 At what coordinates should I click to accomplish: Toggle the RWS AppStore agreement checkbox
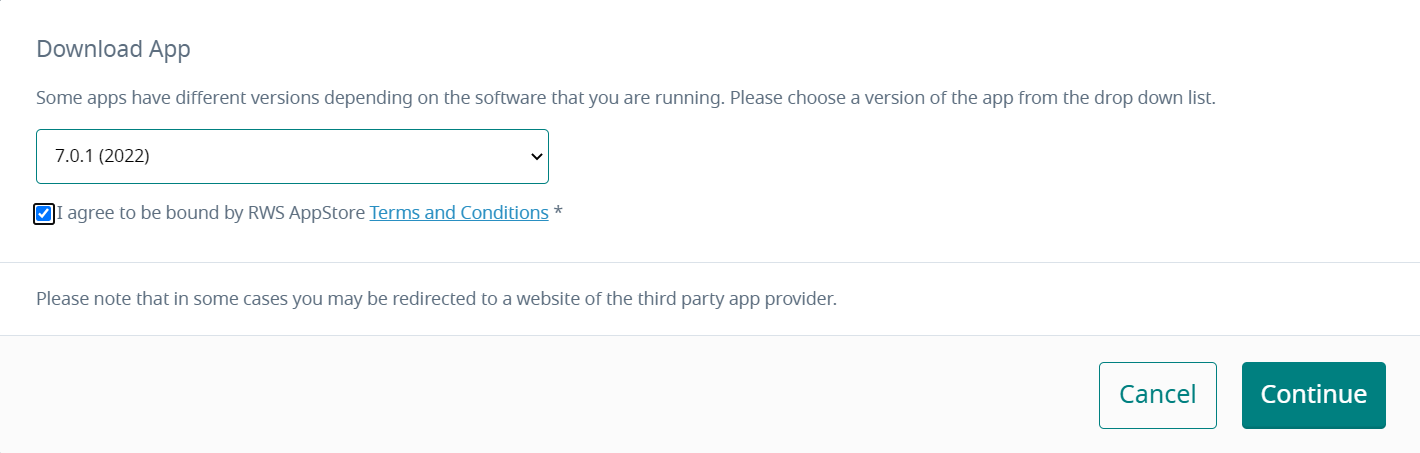[x=44, y=213]
